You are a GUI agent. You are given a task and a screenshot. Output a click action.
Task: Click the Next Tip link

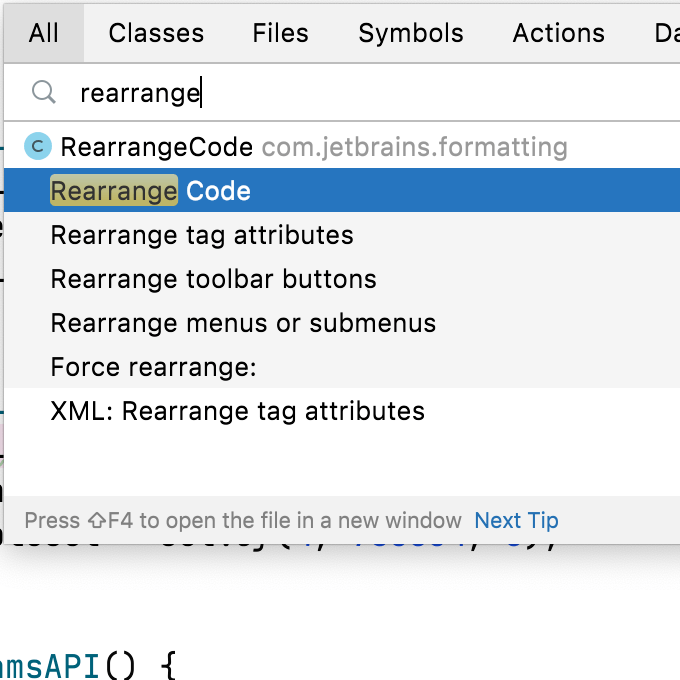pyautogui.click(x=516, y=520)
